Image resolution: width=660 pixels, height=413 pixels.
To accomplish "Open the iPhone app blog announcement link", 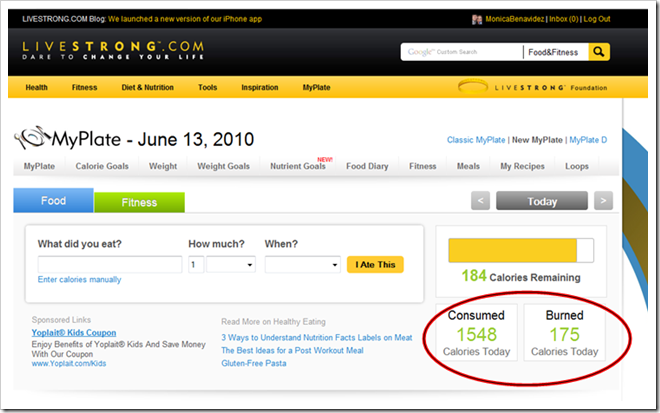I will tap(185, 19).
